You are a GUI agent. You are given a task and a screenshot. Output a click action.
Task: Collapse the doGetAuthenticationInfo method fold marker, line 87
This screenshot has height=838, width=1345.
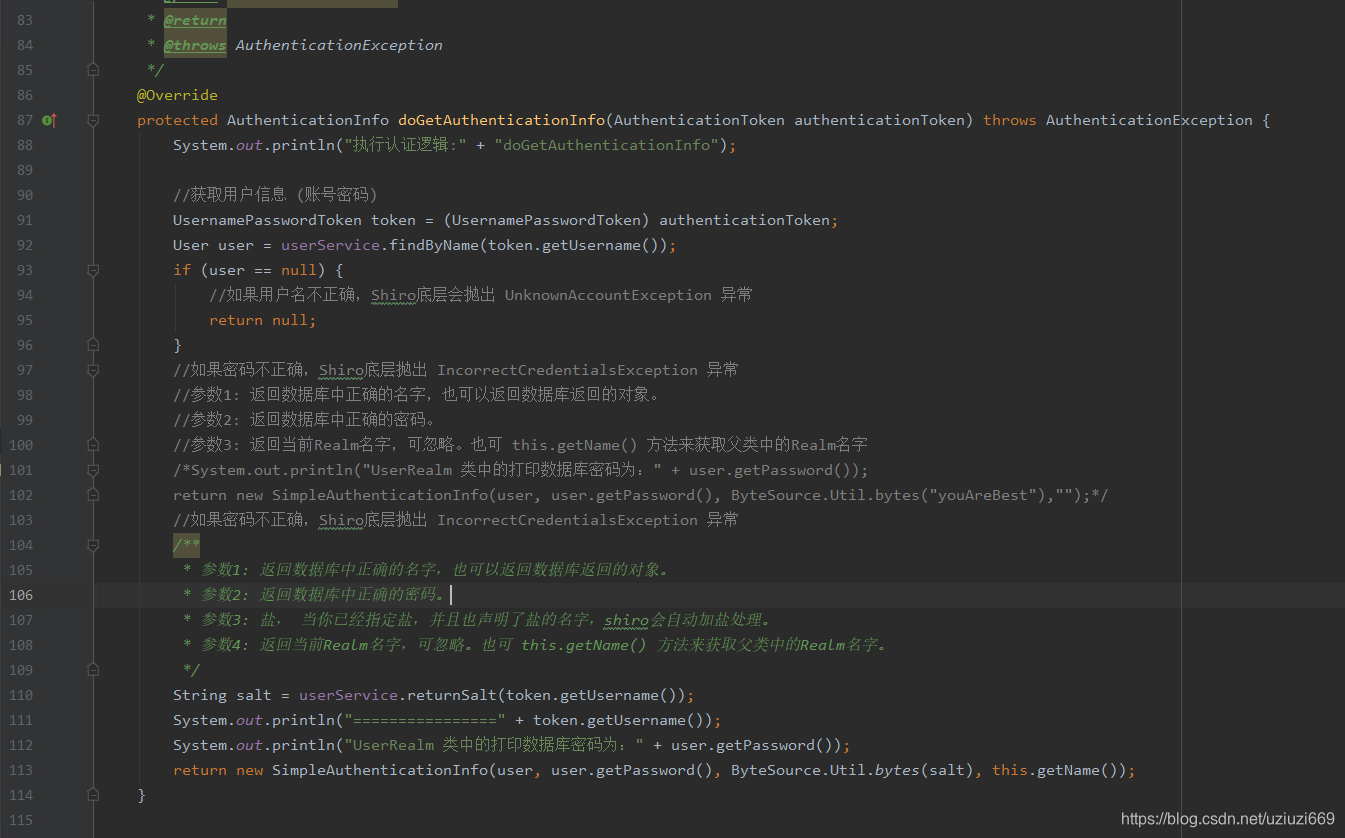click(x=93, y=120)
